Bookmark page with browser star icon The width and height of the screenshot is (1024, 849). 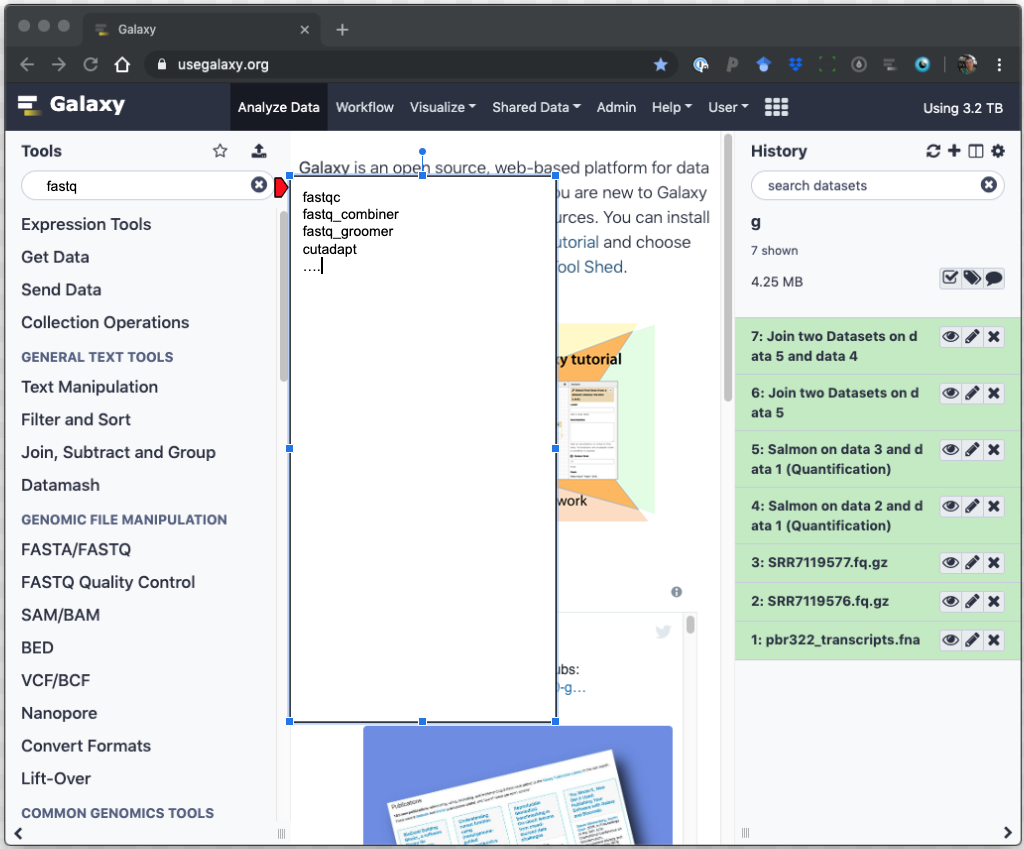tap(661, 64)
